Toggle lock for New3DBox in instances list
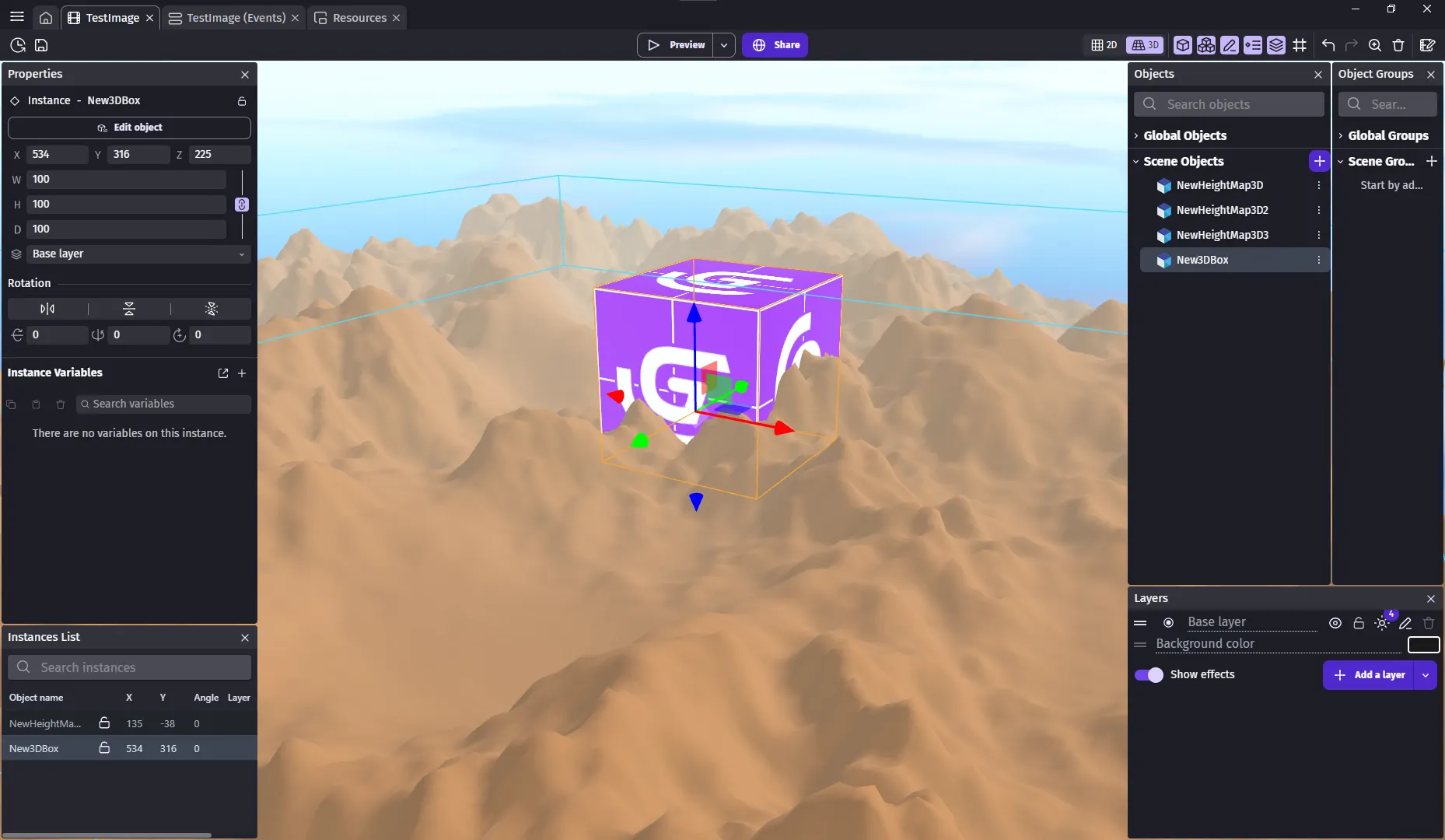Image resolution: width=1445 pixels, height=840 pixels. (104, 748)
